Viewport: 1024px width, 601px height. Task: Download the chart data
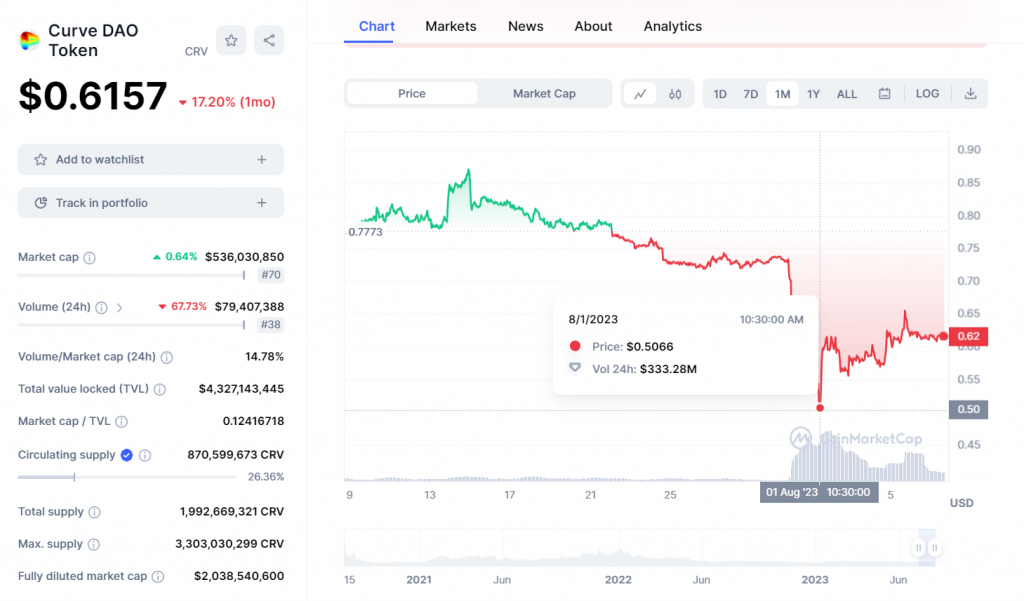click(x=970, y=94)
